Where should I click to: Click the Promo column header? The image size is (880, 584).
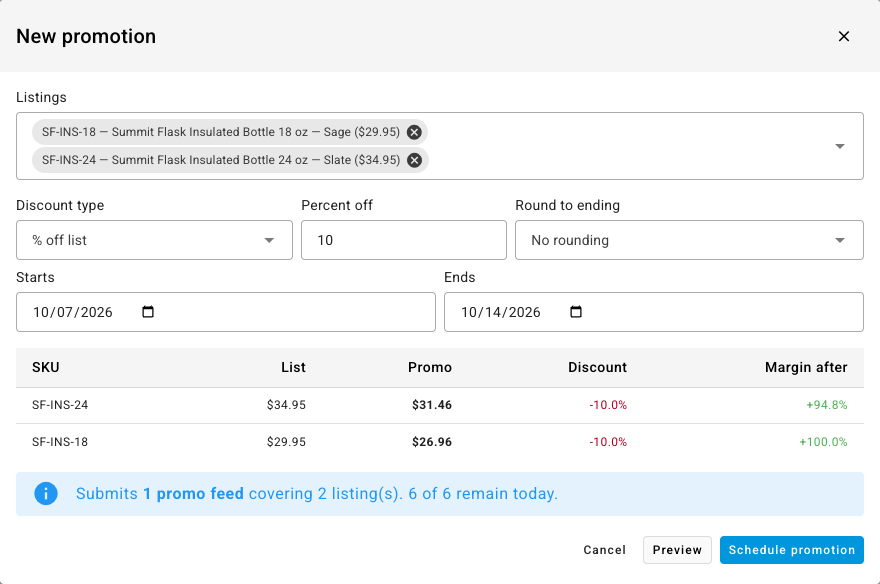tap(430, 367)
